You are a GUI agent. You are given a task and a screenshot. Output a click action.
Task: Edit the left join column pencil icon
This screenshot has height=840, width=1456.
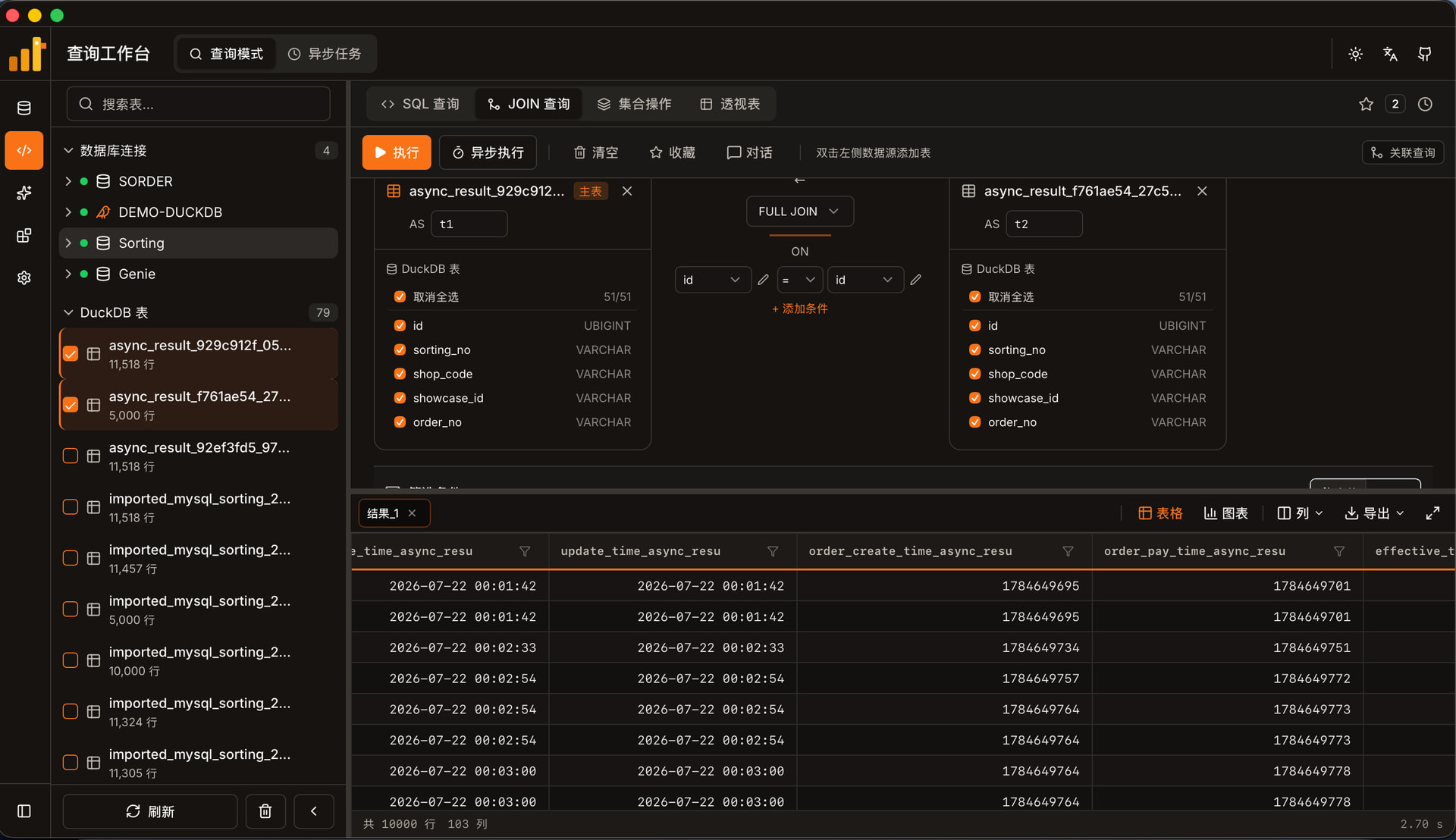click(x=764, y=280)
